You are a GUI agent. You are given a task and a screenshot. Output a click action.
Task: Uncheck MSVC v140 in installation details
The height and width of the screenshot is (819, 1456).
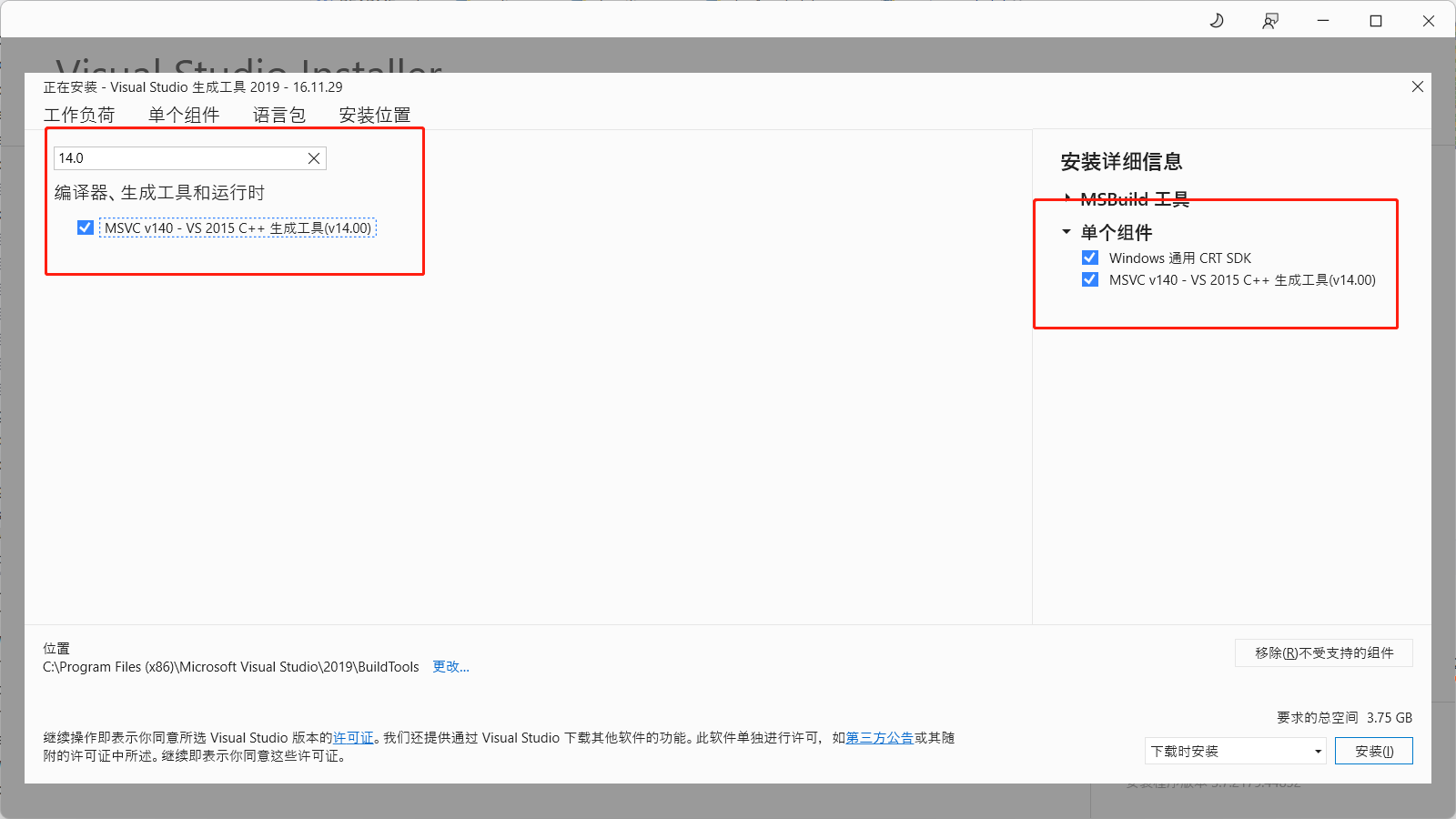(x=1090, y=279)
